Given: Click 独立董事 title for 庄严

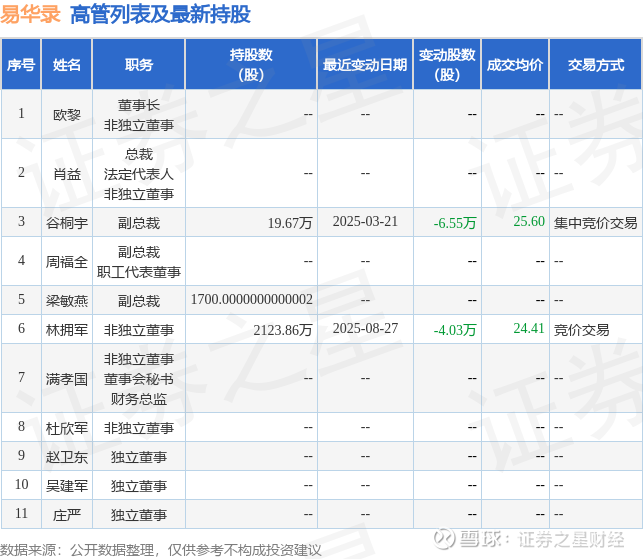Looking at the screenshot, I should click(x=139, y=515).
